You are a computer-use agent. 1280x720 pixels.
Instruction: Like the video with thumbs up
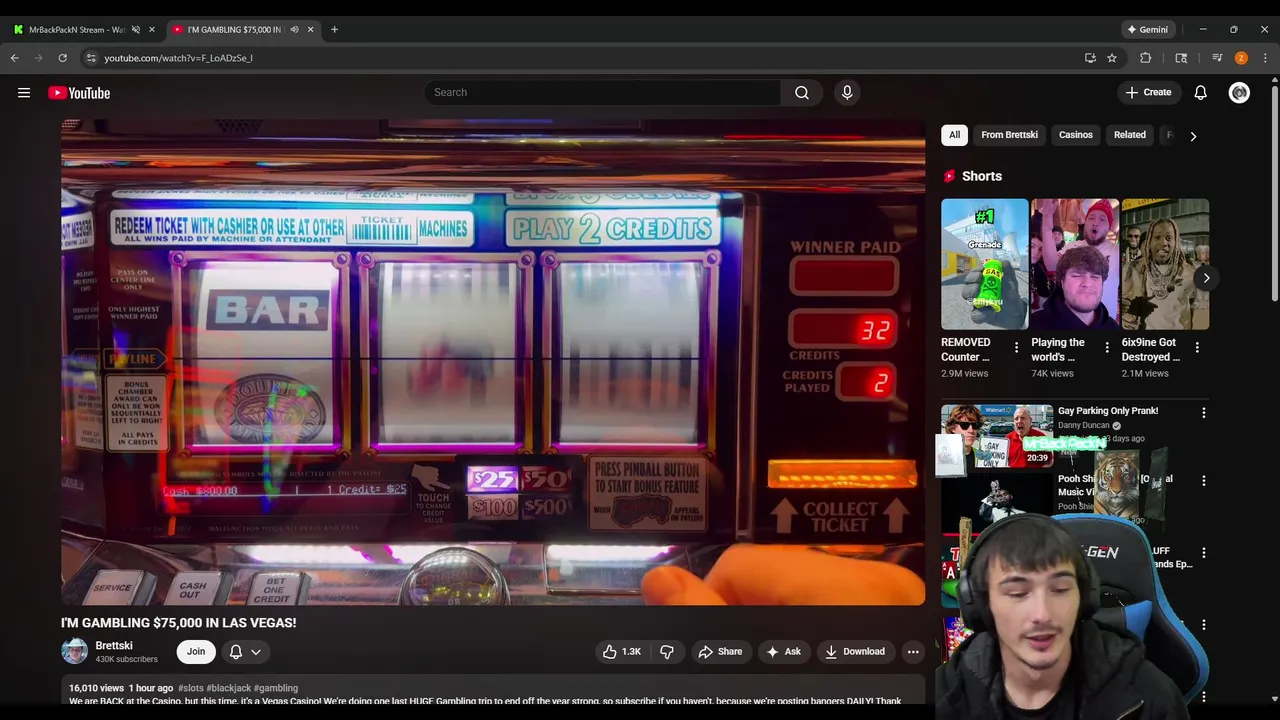[622, 652]
